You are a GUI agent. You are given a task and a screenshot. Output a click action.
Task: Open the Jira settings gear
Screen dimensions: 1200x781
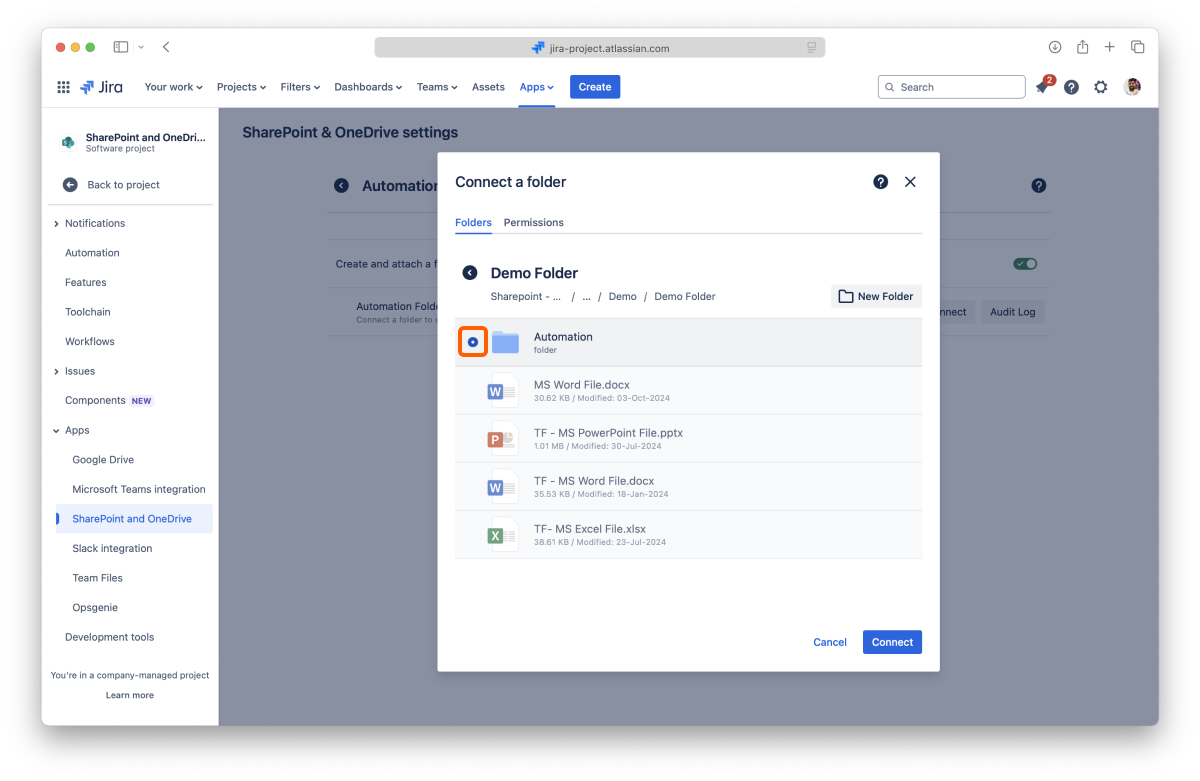click(x=1101, y=87)
